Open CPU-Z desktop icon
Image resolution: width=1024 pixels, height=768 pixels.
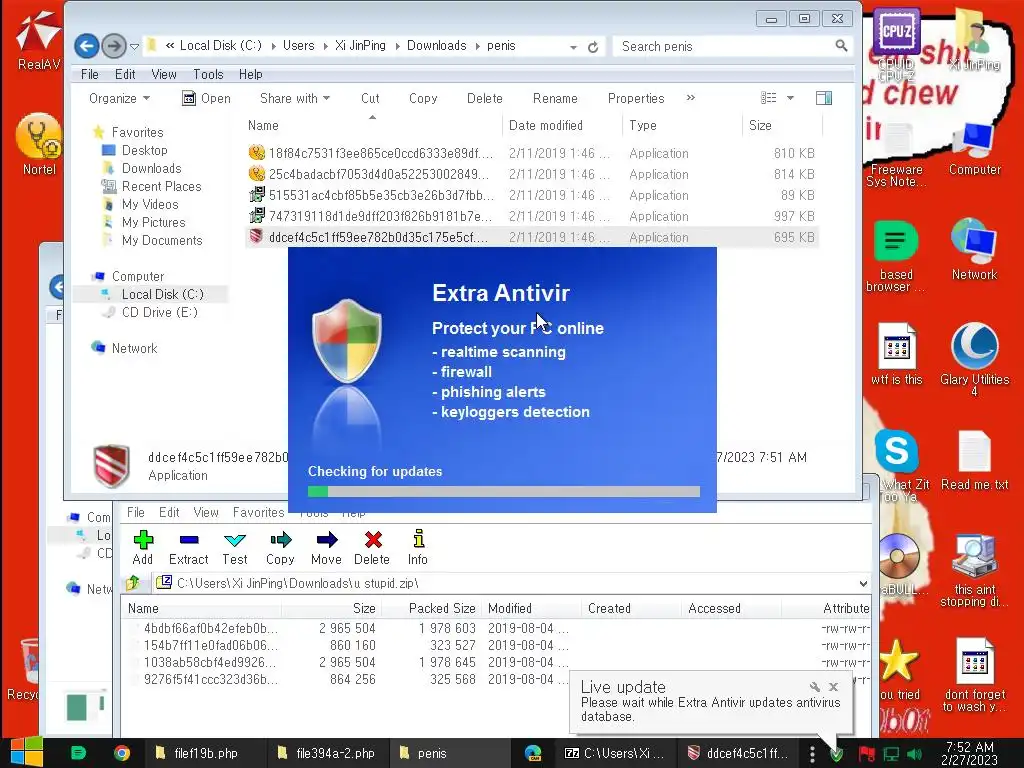[x=896, y=44]
